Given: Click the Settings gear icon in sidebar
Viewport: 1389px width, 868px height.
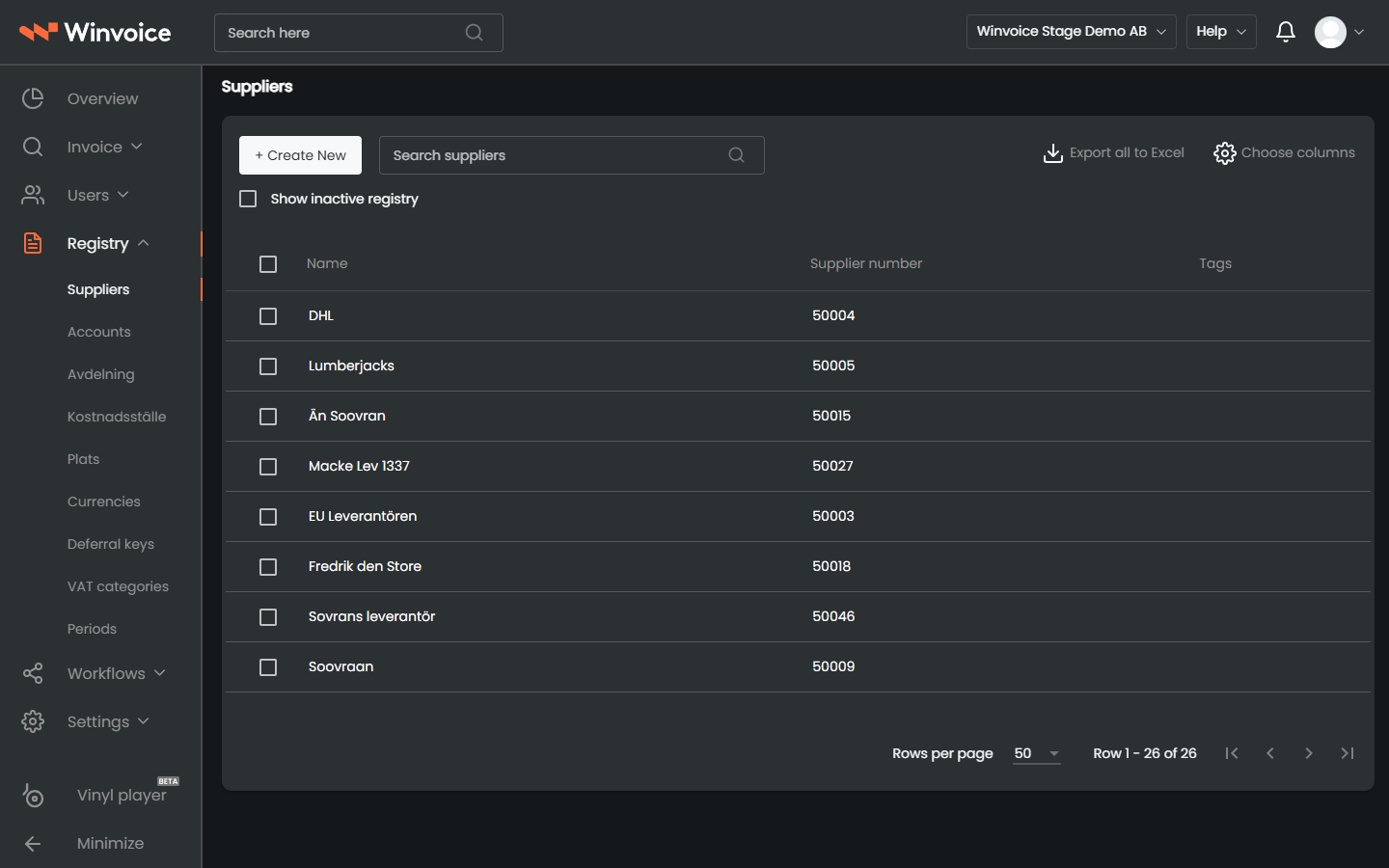Looking at the screenshot, I should 33,721.
